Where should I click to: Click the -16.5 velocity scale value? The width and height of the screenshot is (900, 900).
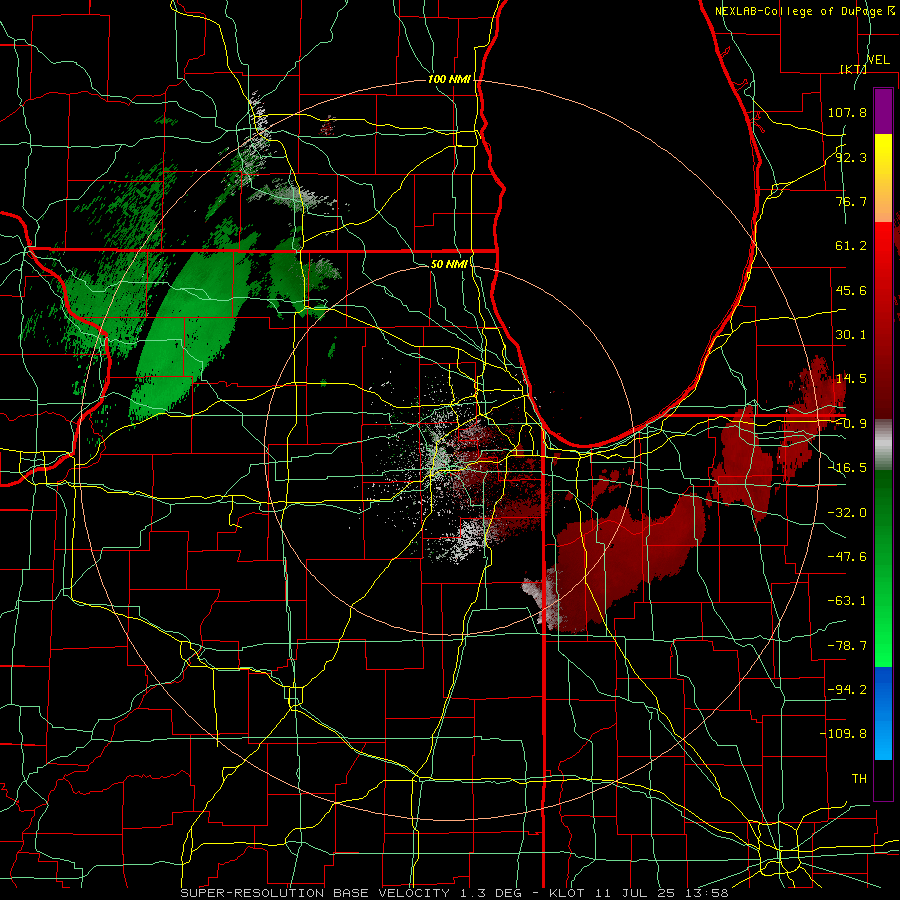pyautogui.click(x=847, y=468)
